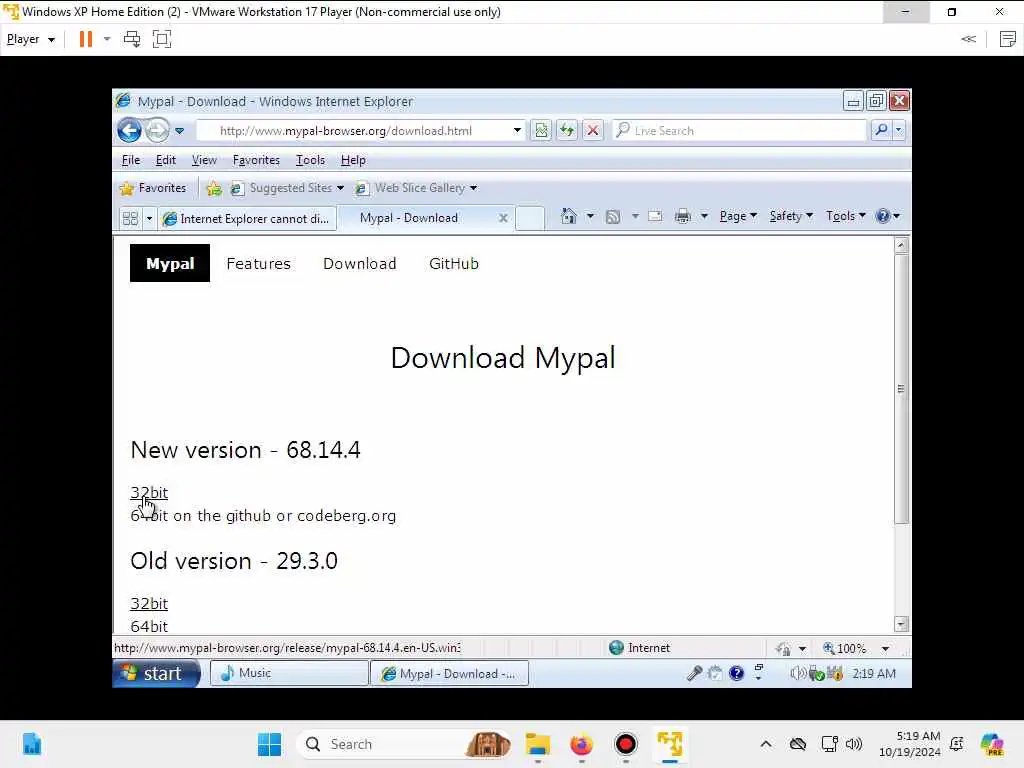Open the View menu
The image size is (1024, 768).
(x=204, y=160)
